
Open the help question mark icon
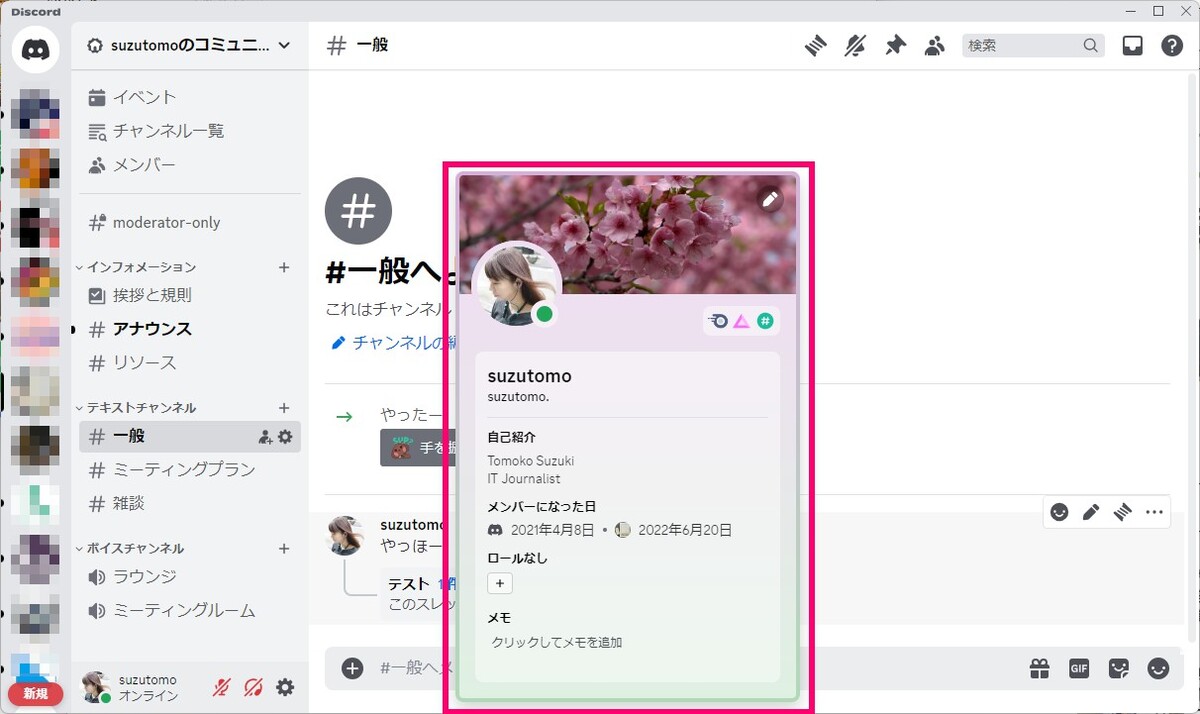(1172, 46)
